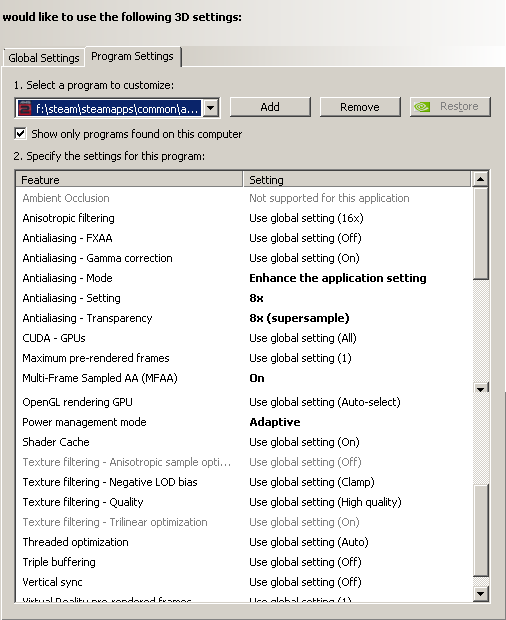Select Antialiasing - Transparency feature
The height and width of the screenshot is (620, 506).
pyautogui.click(x=87, y=318)
